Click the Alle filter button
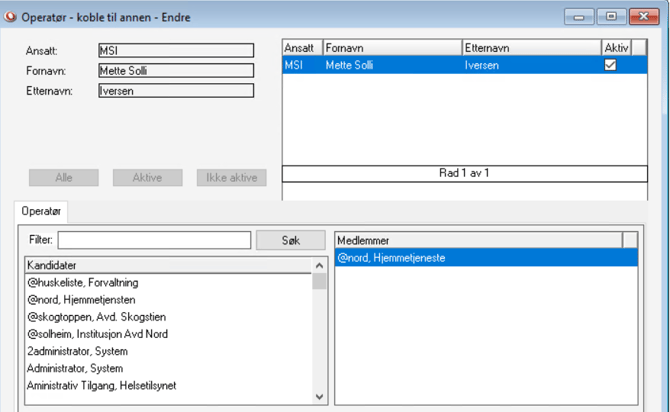 [x=63, y=178]
